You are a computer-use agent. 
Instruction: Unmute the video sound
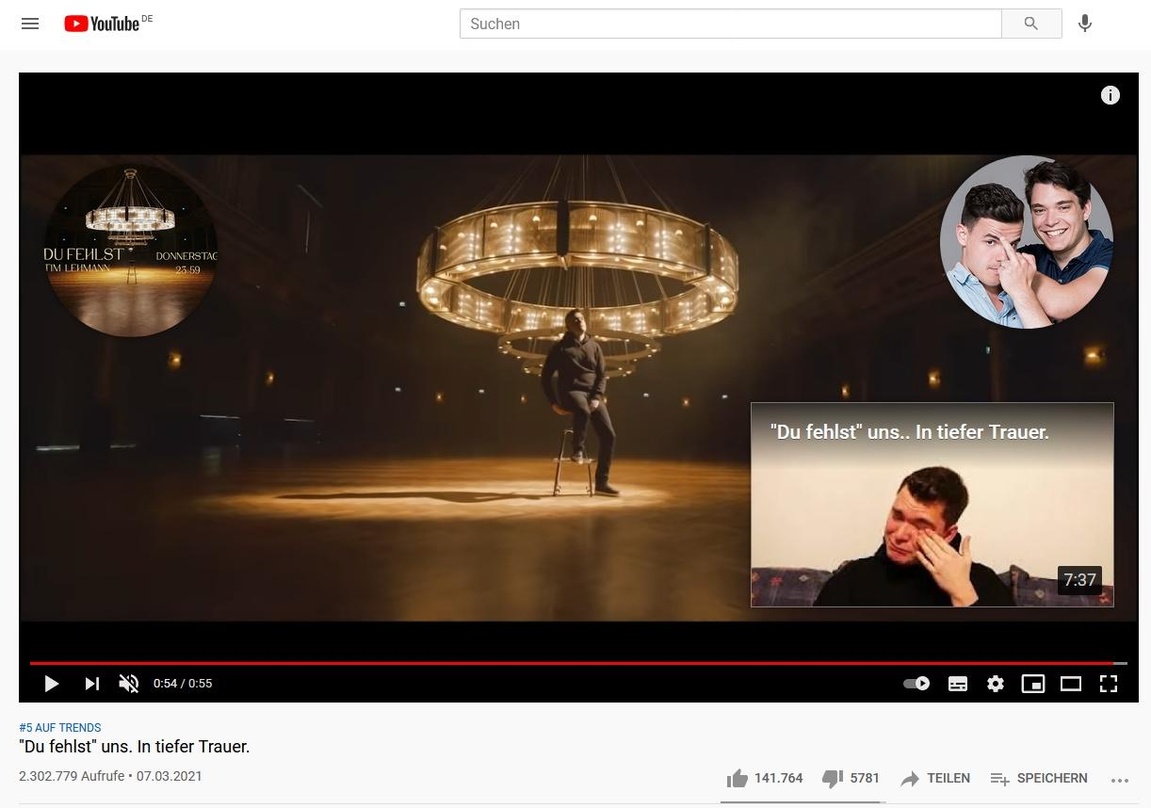coord(128,684)
